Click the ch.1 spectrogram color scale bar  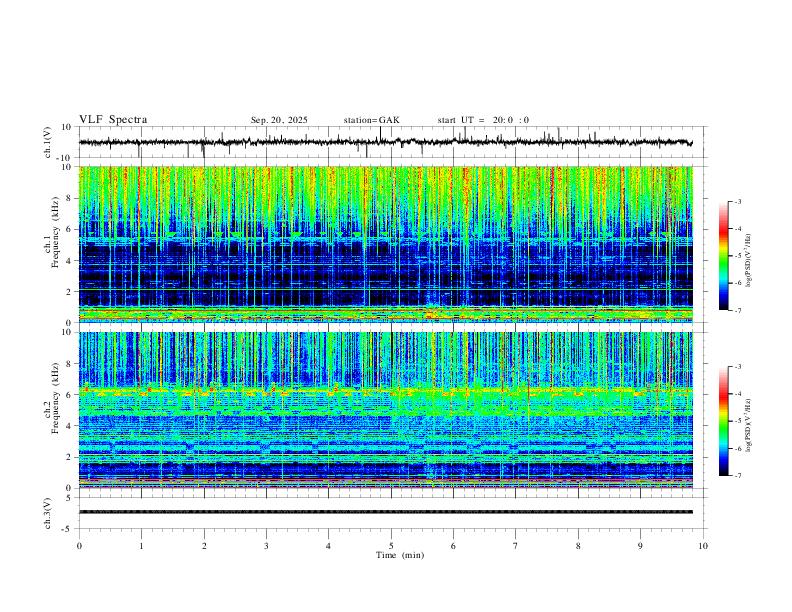click(x=724, y=256)
